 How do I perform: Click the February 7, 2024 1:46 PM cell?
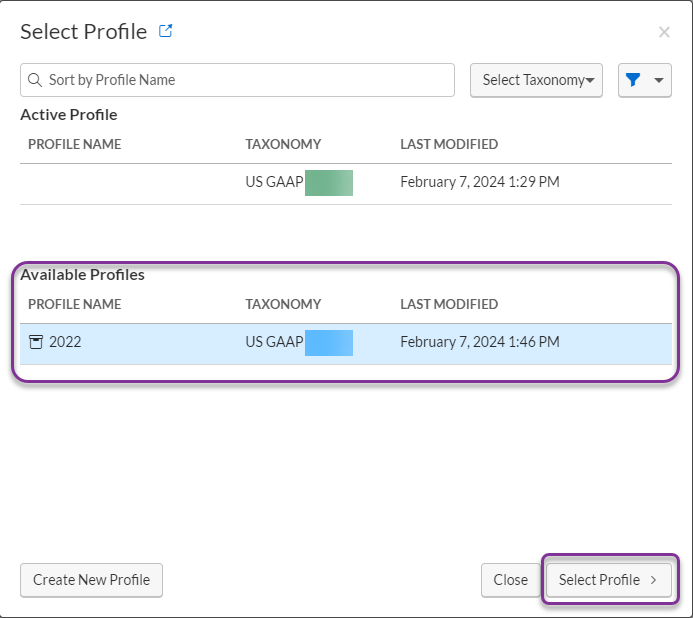[480, 342]
